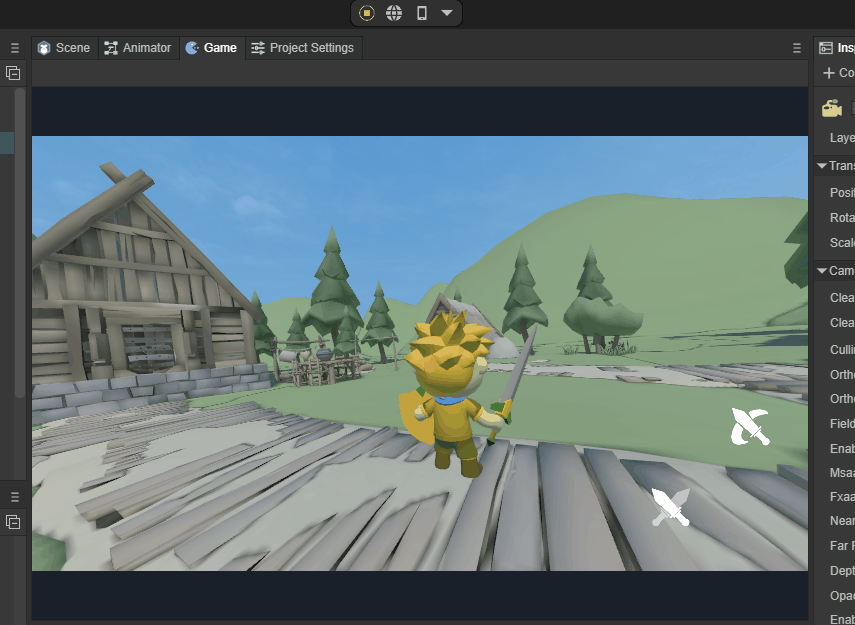Click the add component plus button
Image resolution: width=855 pixels, height=625 pixels.
pos(828,73)
